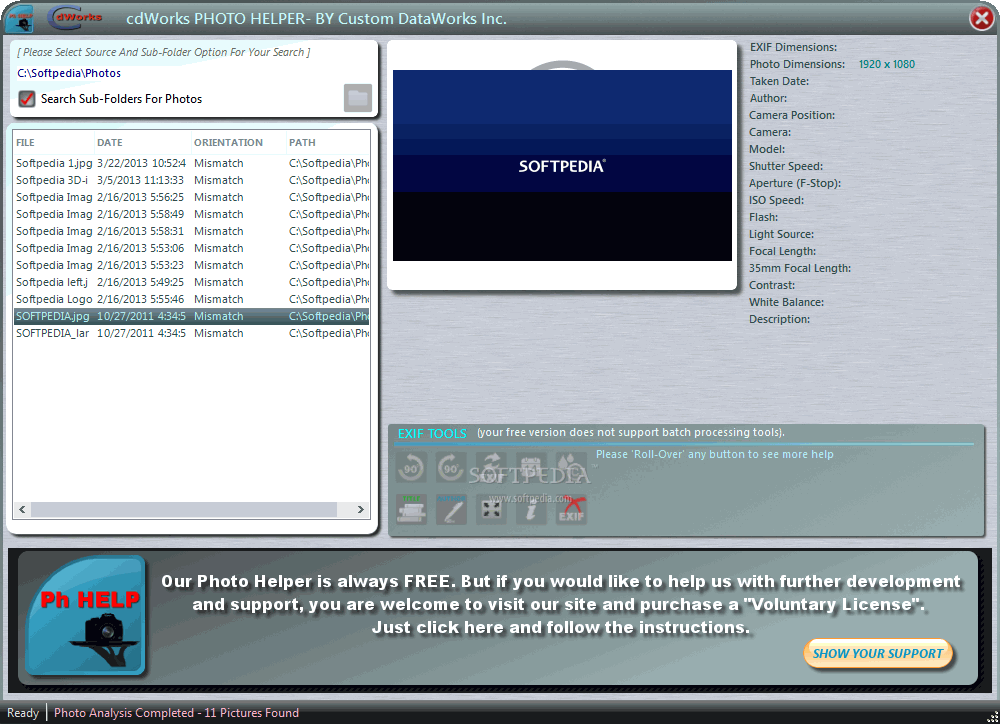Viewport: 1000px width, 724px height.
Task: Select the Softpedia 1.jpg row
Action: 191,163
